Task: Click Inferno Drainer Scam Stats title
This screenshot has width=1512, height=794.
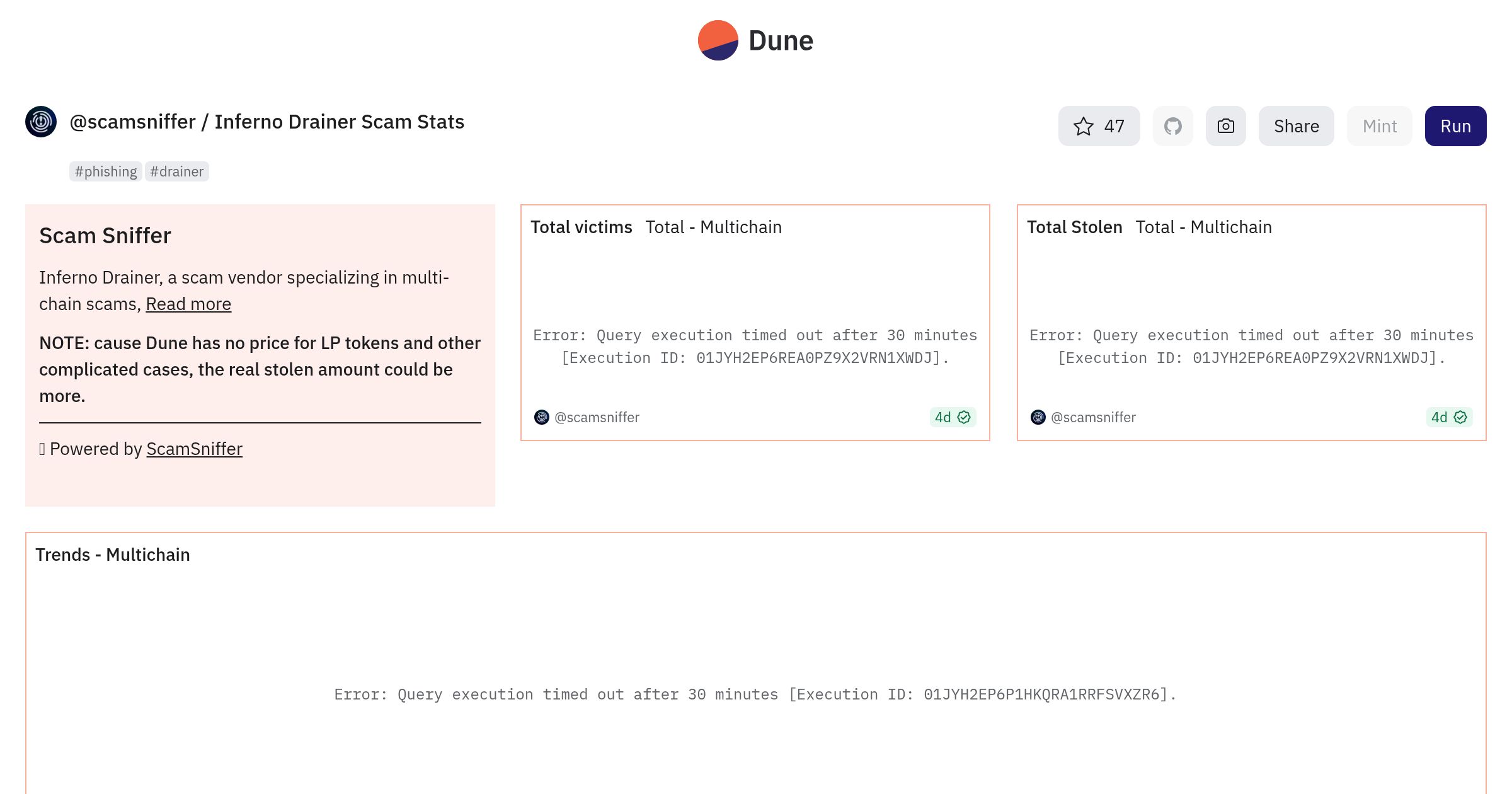Action: click(339, 122)
